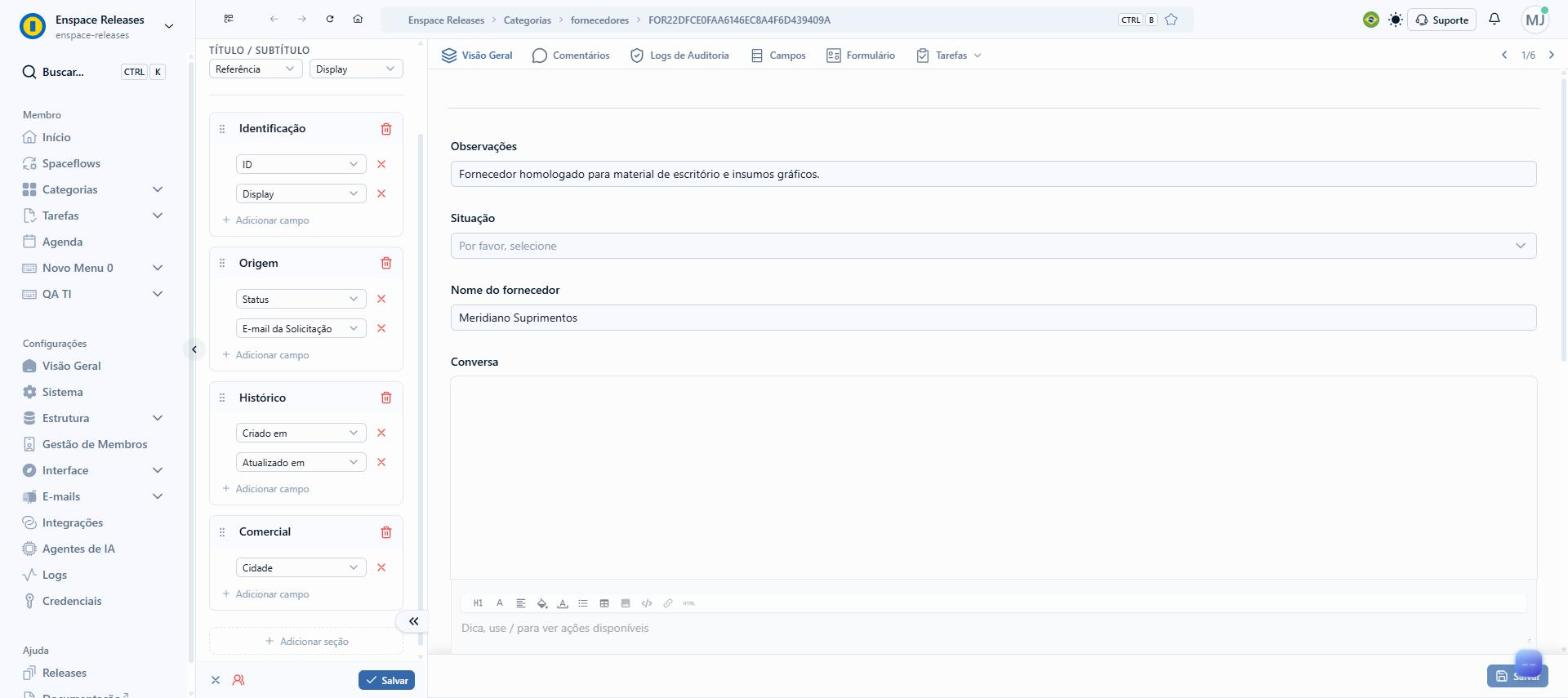Add a field to the Comercial section

[x=266, y=594]
